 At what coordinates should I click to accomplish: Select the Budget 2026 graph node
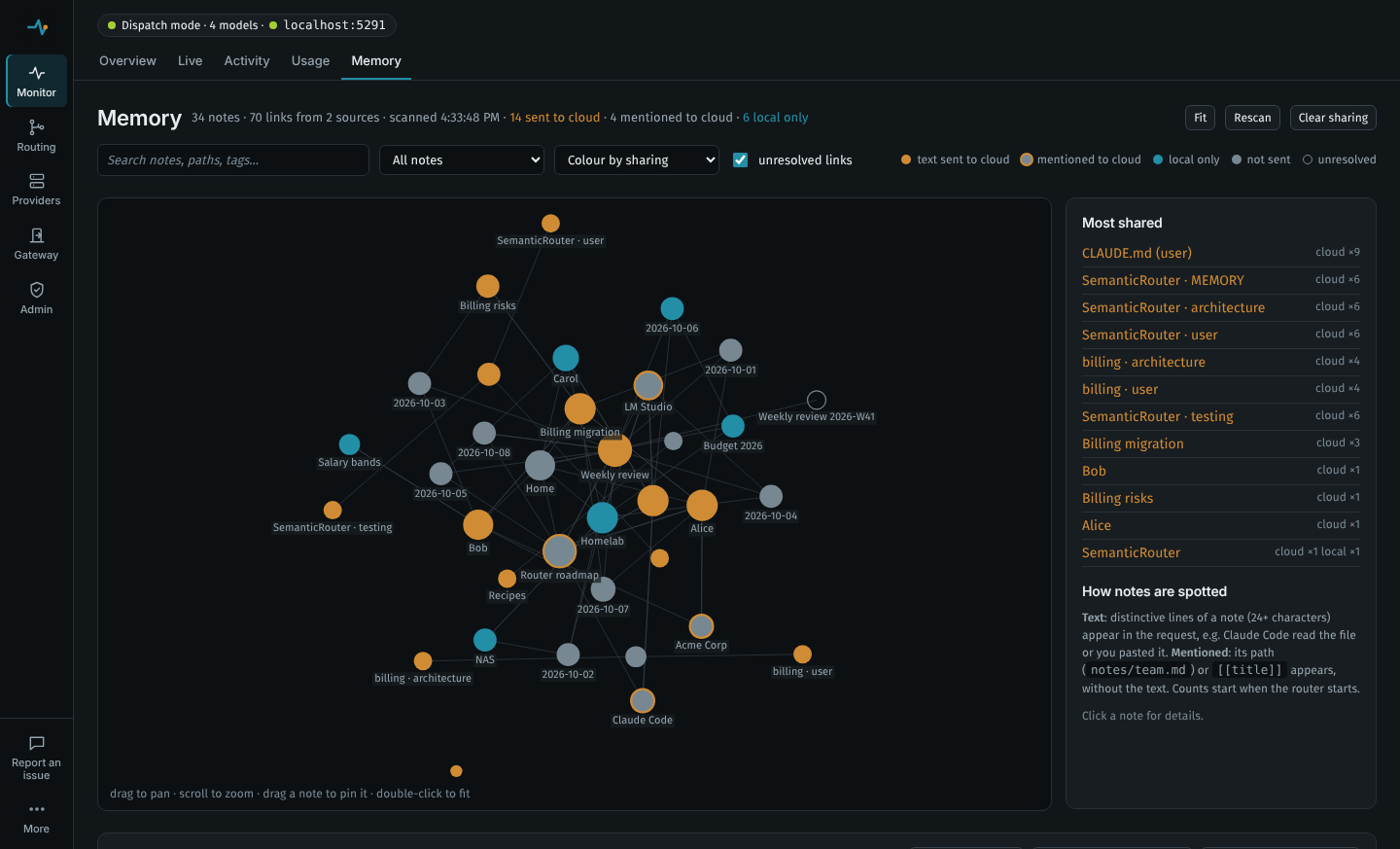pyautogui.click(x=733, y=426)
